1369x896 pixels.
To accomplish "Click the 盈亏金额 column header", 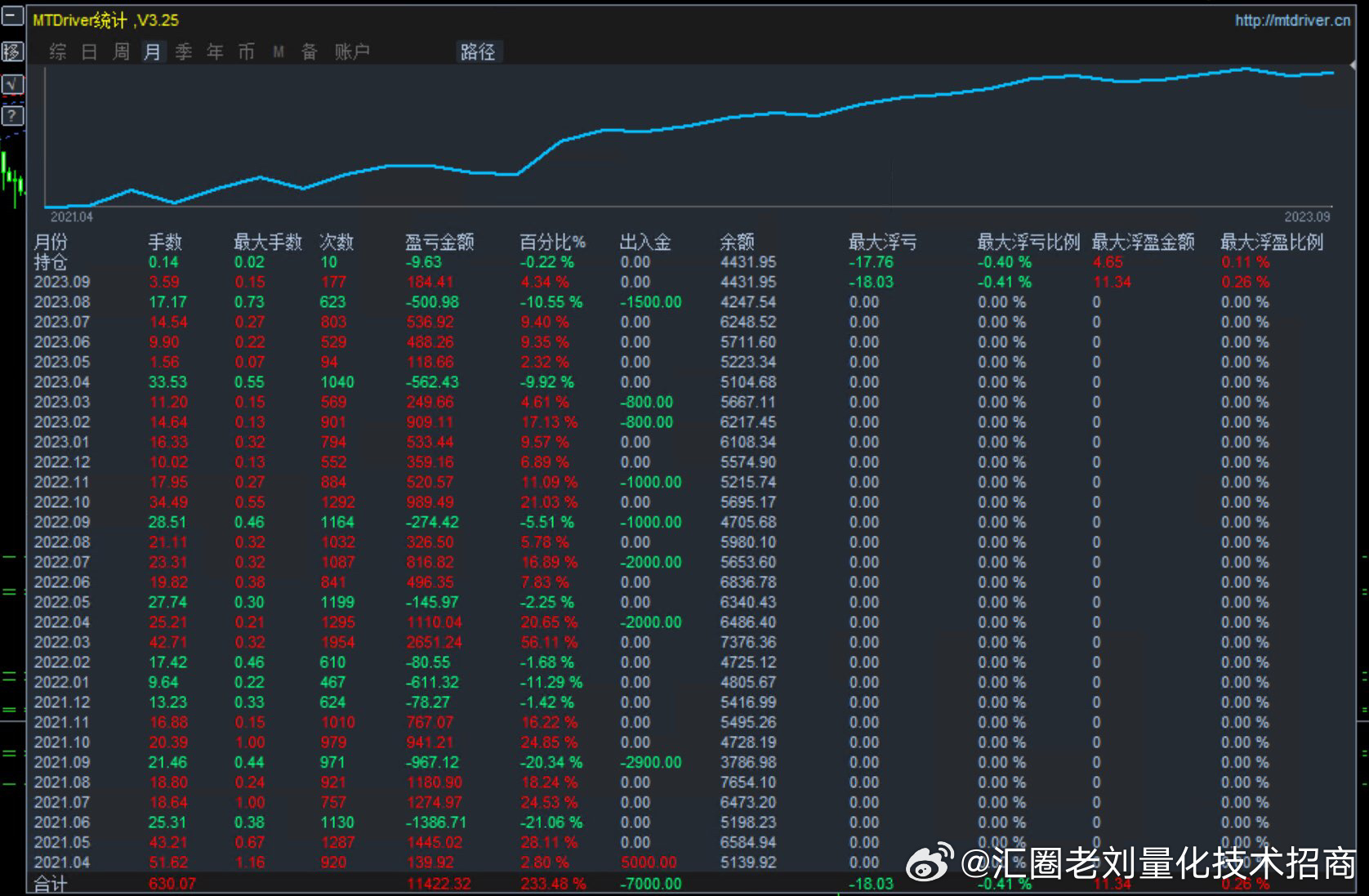I will [439, 242].
